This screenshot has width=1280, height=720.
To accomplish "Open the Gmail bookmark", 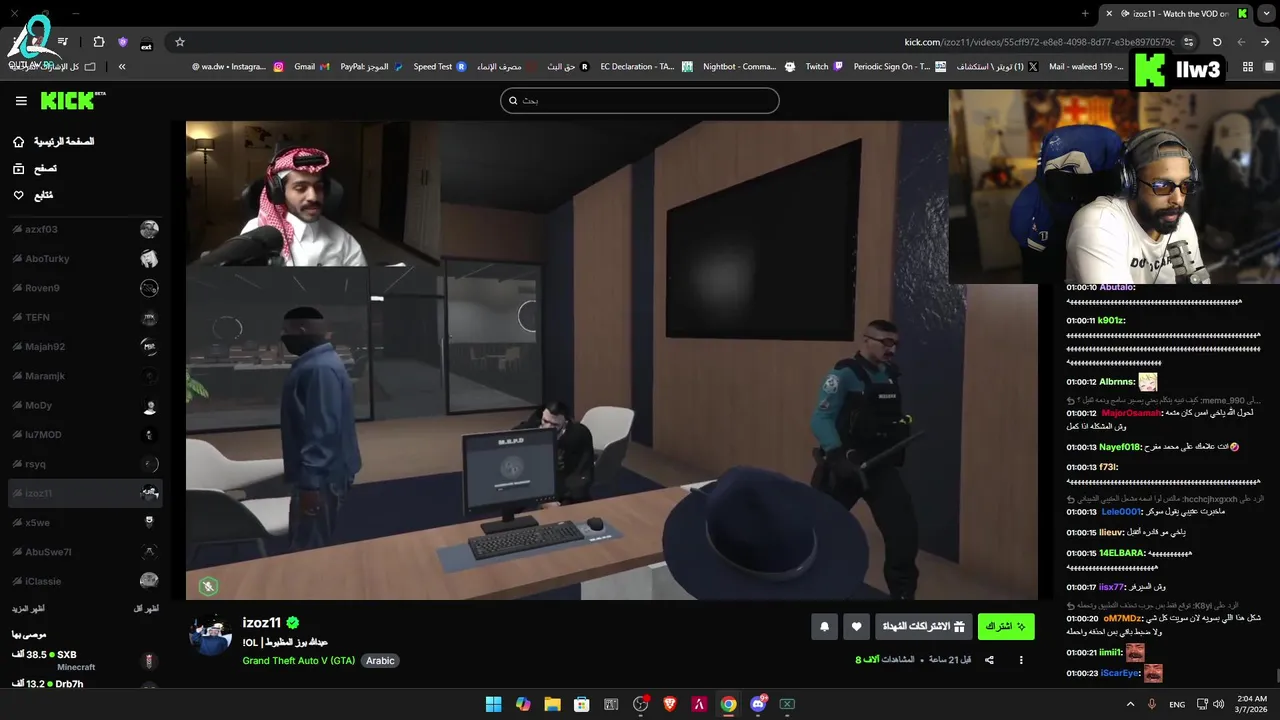I will 311,67.
